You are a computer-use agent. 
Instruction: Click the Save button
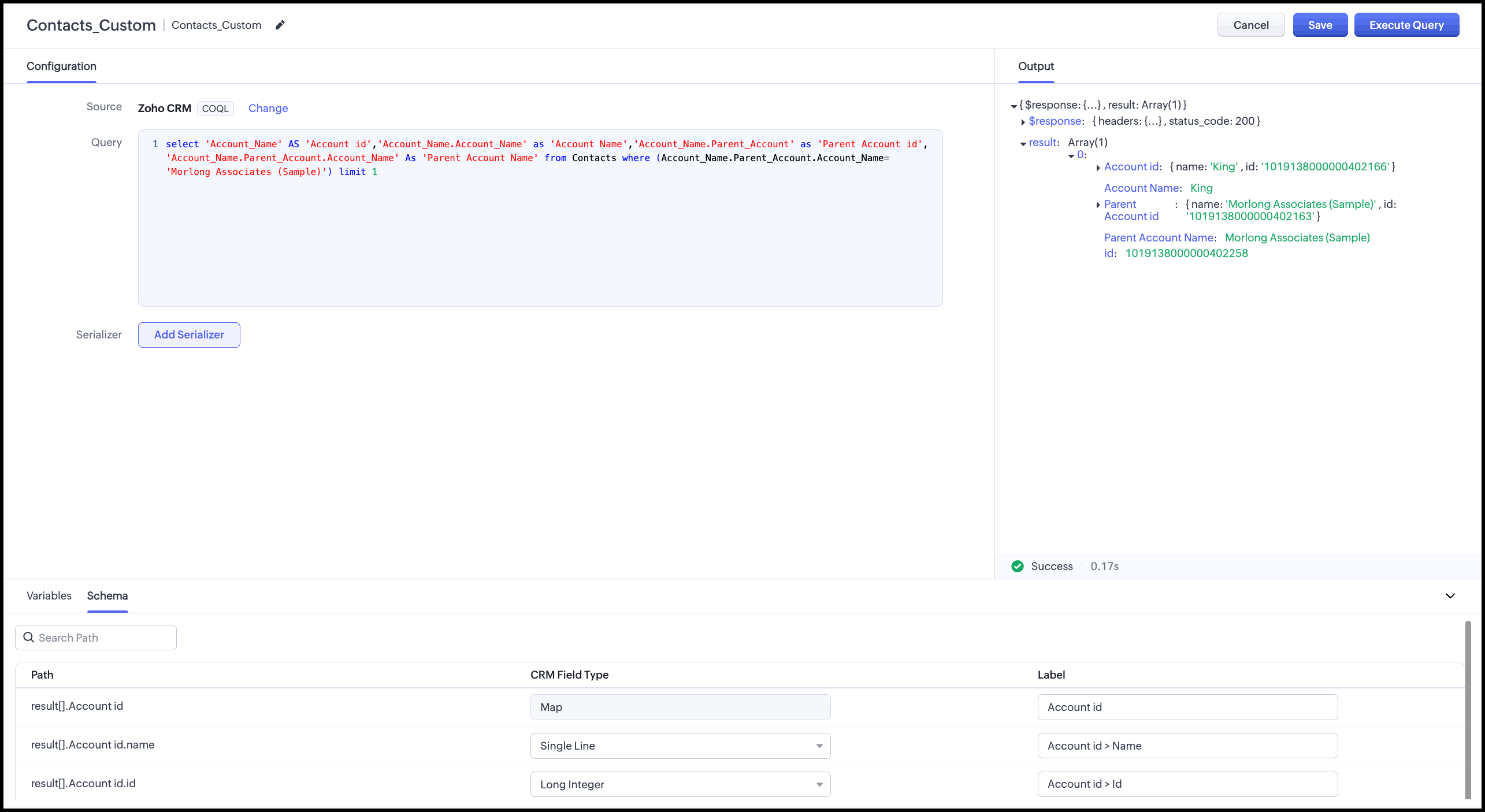[1320, 25]
